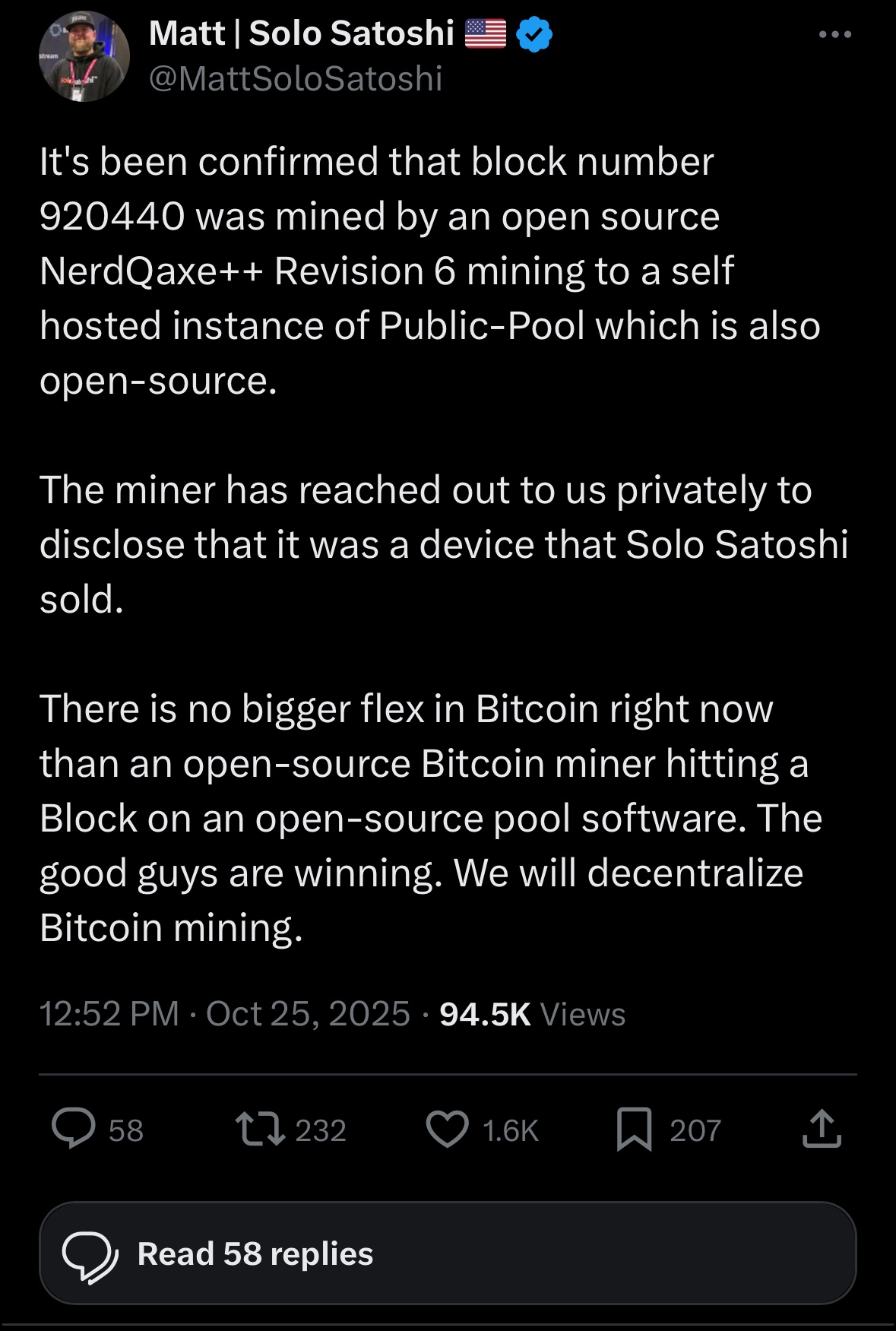Click the 232 repost count
The width and height of the screenshot is (896, 1331).
[x=321, y=1130]
